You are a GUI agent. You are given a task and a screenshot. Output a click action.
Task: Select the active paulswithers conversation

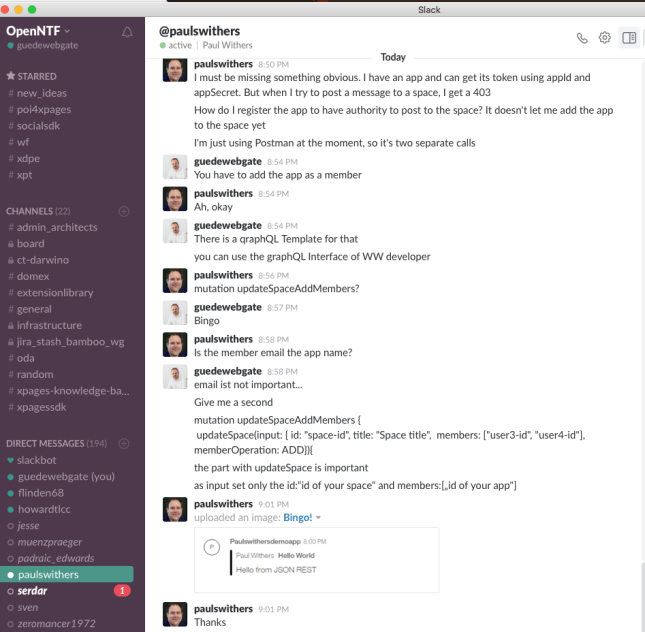pos(67,574)
